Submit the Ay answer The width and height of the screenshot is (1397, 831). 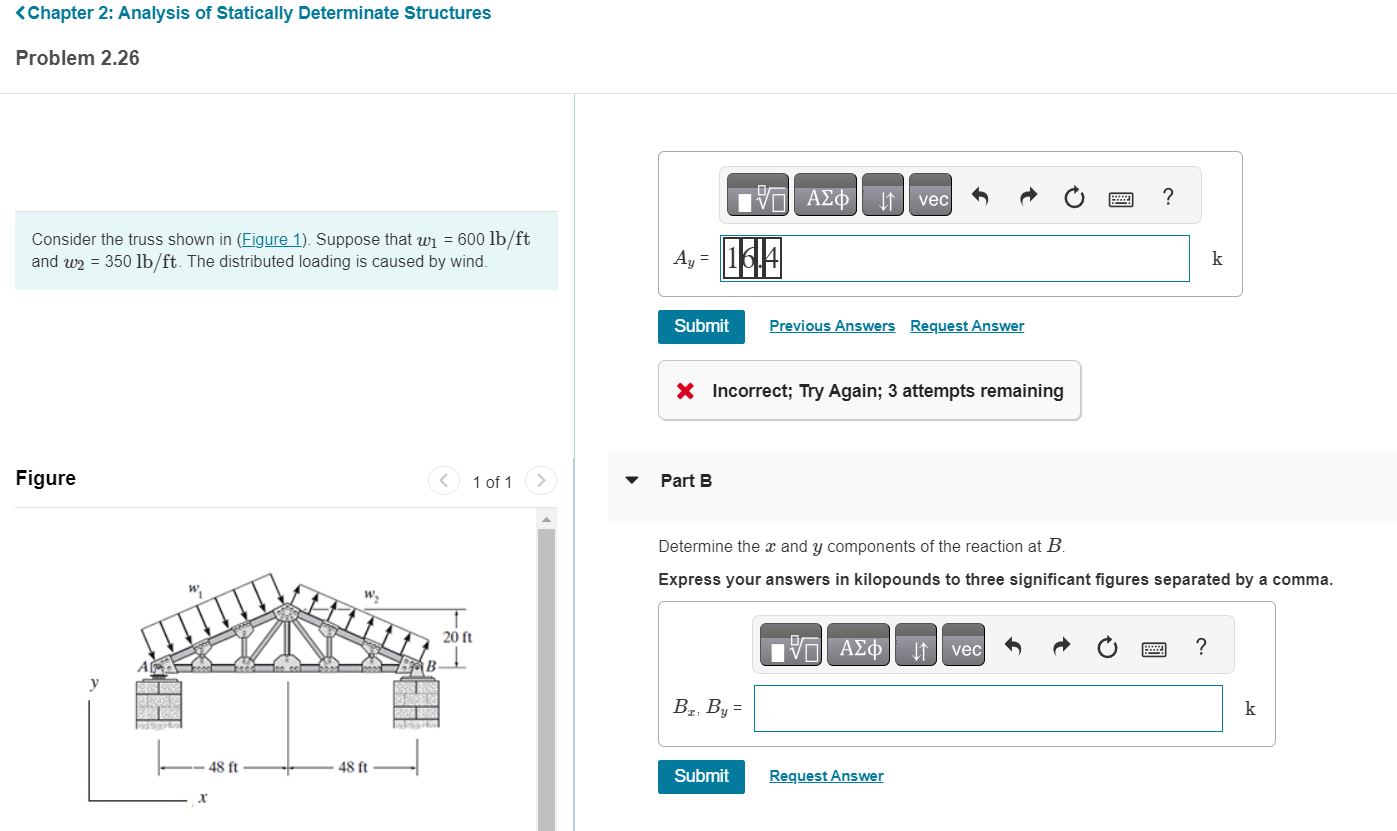[701, 326]
